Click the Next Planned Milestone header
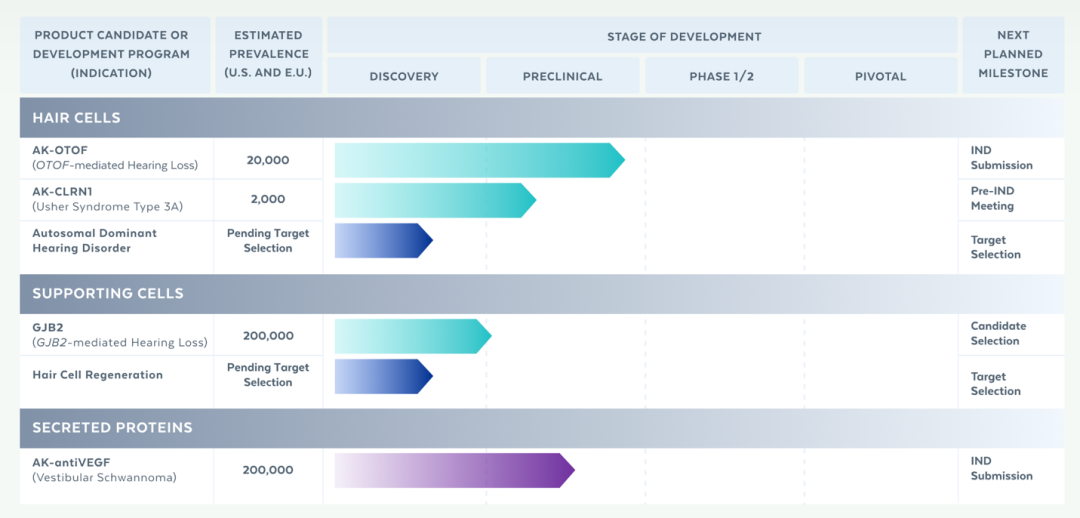The height and width of the screenshot is (518, 1080). pyautogui.click(x=1013, y=54)
